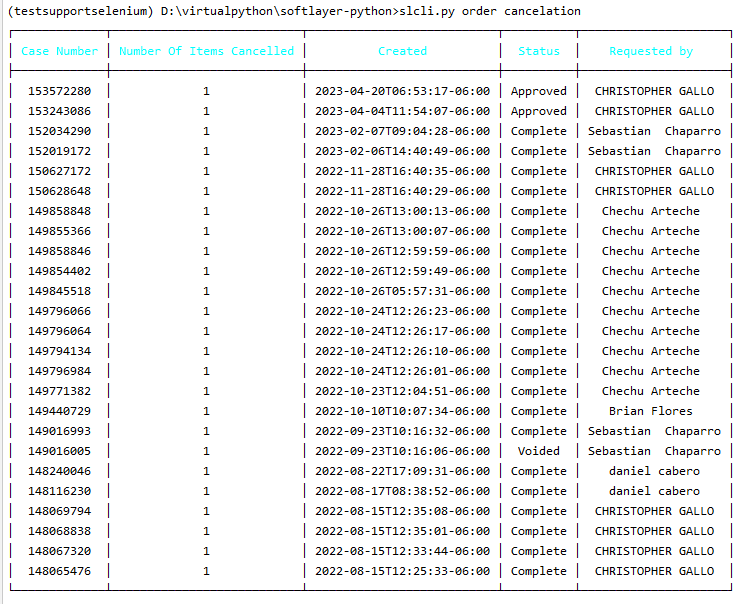This screenshot has width=746, height=604.
Task: Select case number 150627172
Action: coord(59,171)
